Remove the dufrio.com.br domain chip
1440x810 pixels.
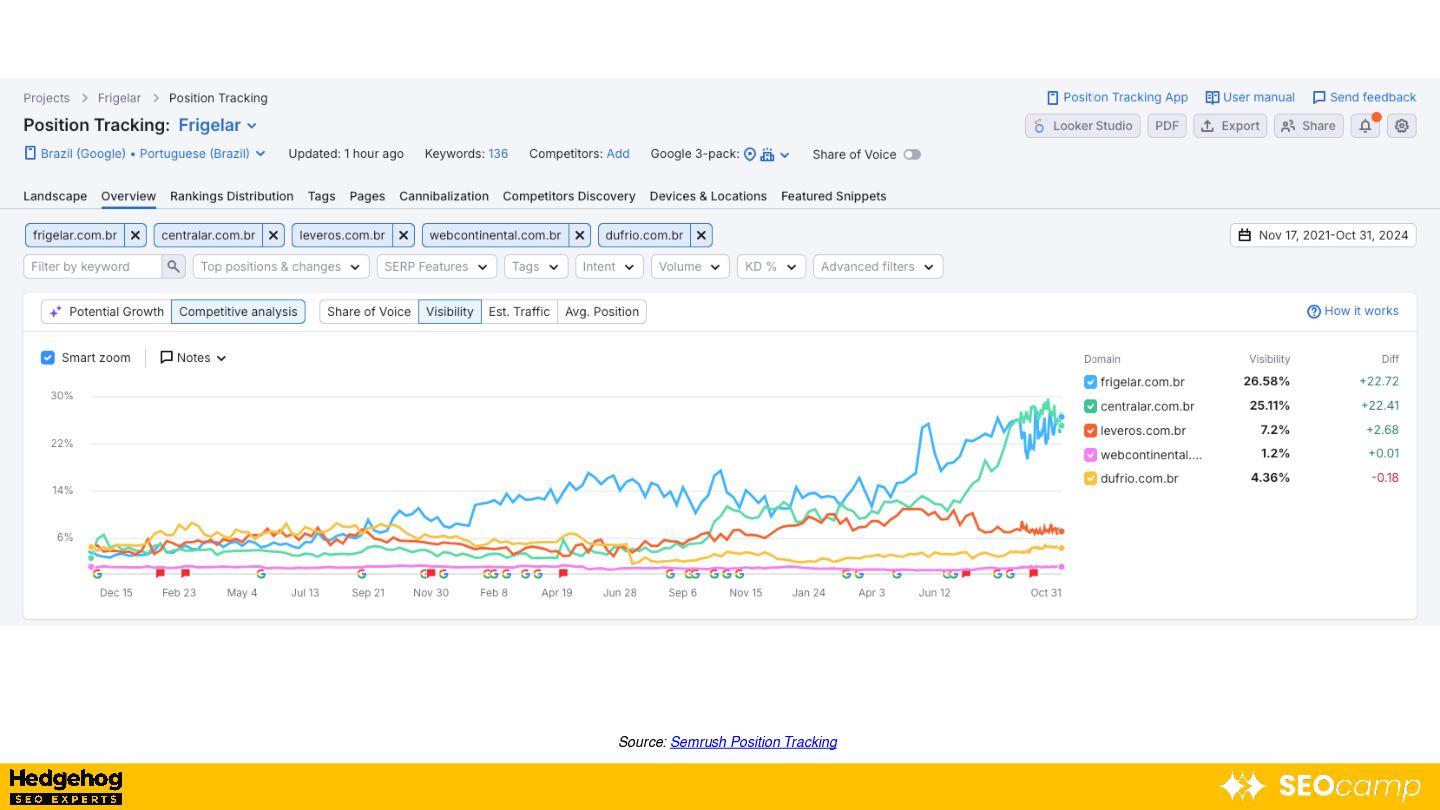point(702,236)
